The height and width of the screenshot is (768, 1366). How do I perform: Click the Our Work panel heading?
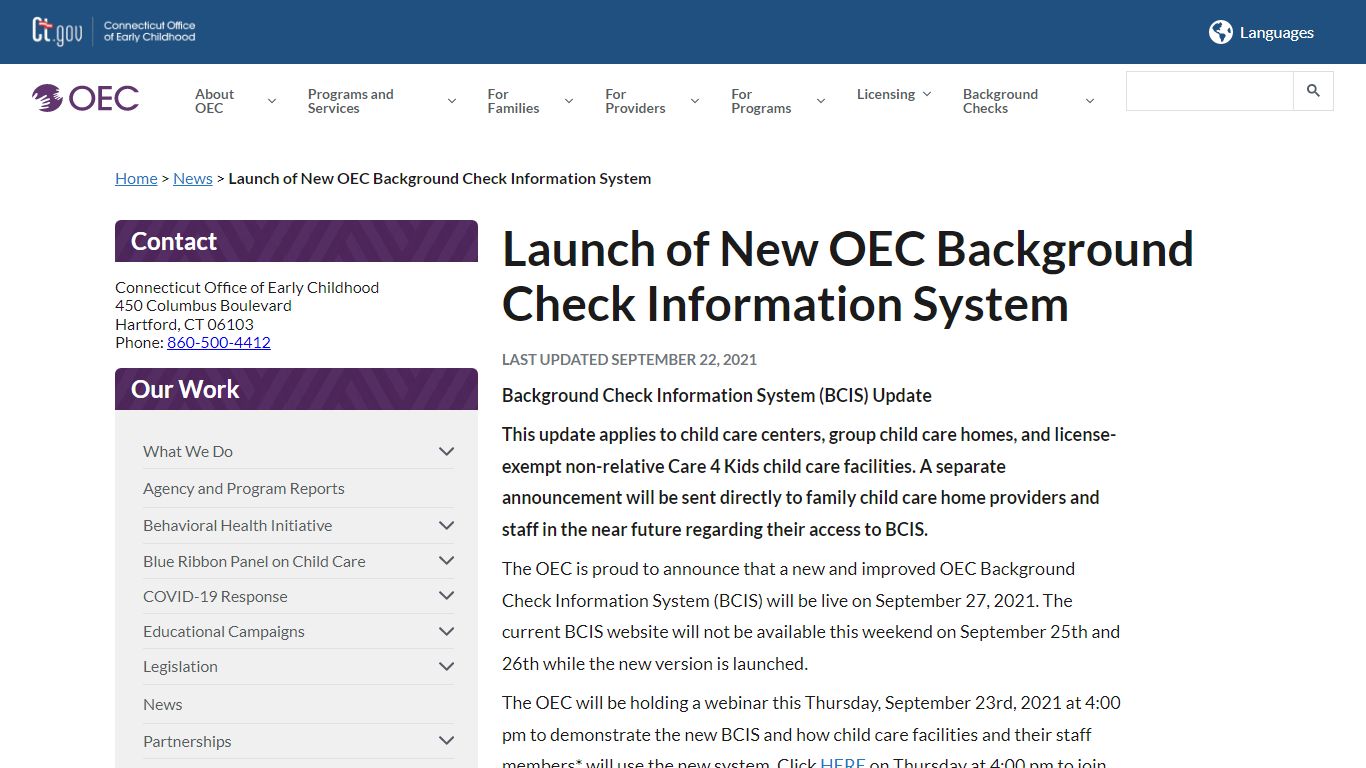coord(296,389)
